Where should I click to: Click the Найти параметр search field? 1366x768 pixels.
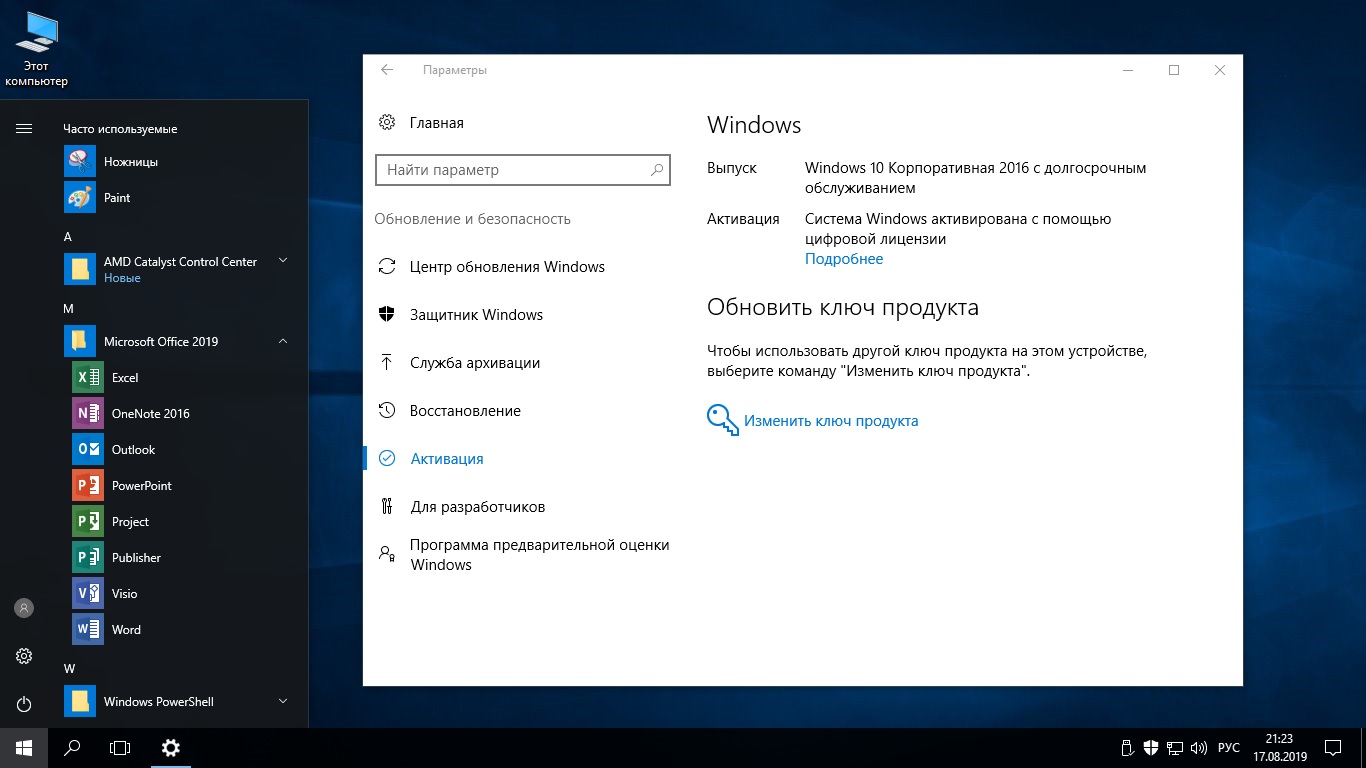click(522, 170)
